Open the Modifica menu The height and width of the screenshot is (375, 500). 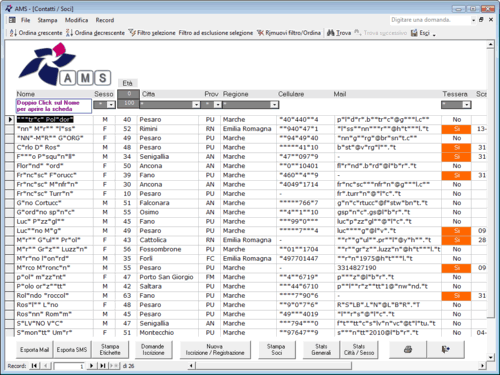point(76,20)
